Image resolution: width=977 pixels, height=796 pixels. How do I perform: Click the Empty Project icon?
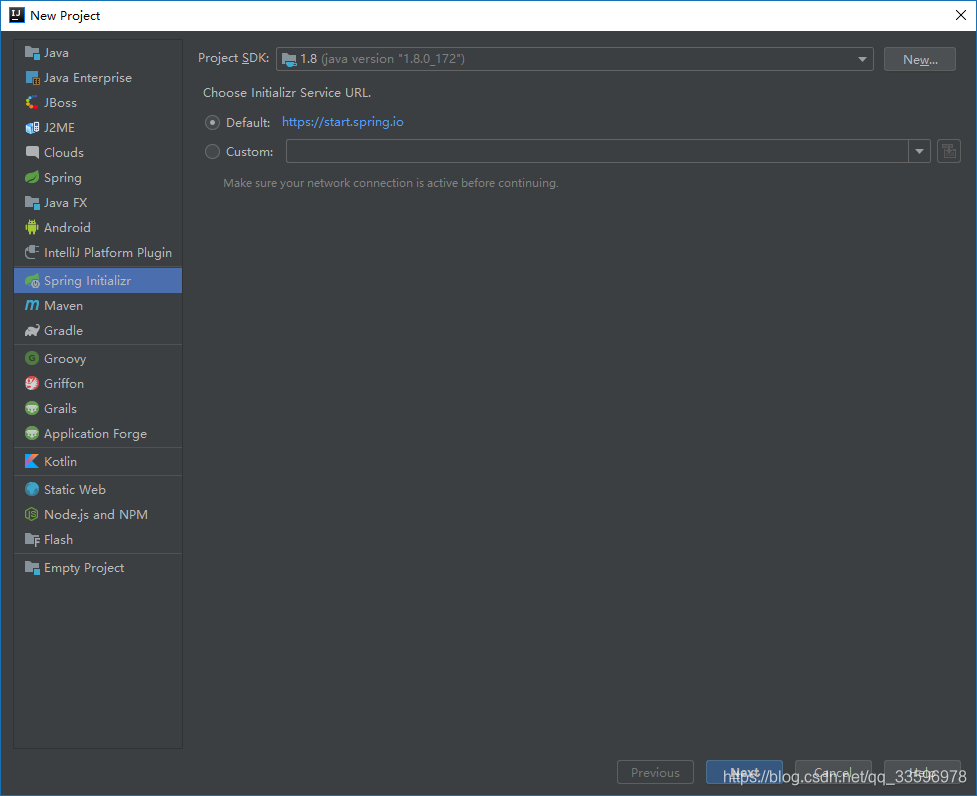pyautogui.click(x=32, y=567)
